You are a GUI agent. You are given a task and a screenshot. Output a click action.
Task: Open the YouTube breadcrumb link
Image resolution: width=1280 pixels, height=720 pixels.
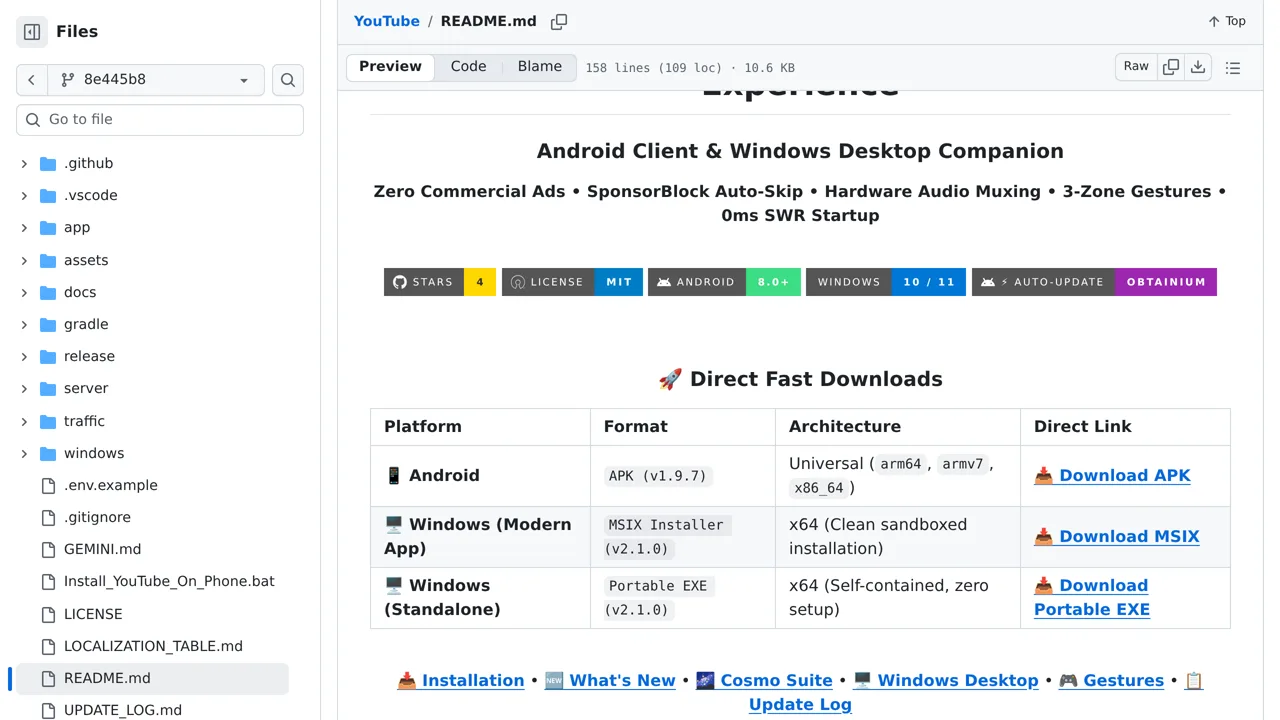tap(387, 21)
